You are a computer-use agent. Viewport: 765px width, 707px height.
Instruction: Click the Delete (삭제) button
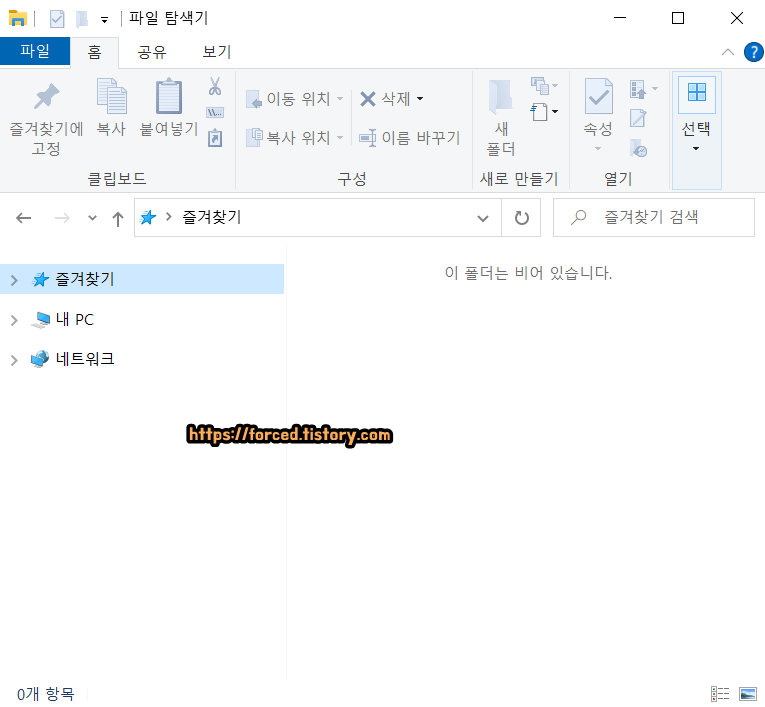(x=386, y=99)
